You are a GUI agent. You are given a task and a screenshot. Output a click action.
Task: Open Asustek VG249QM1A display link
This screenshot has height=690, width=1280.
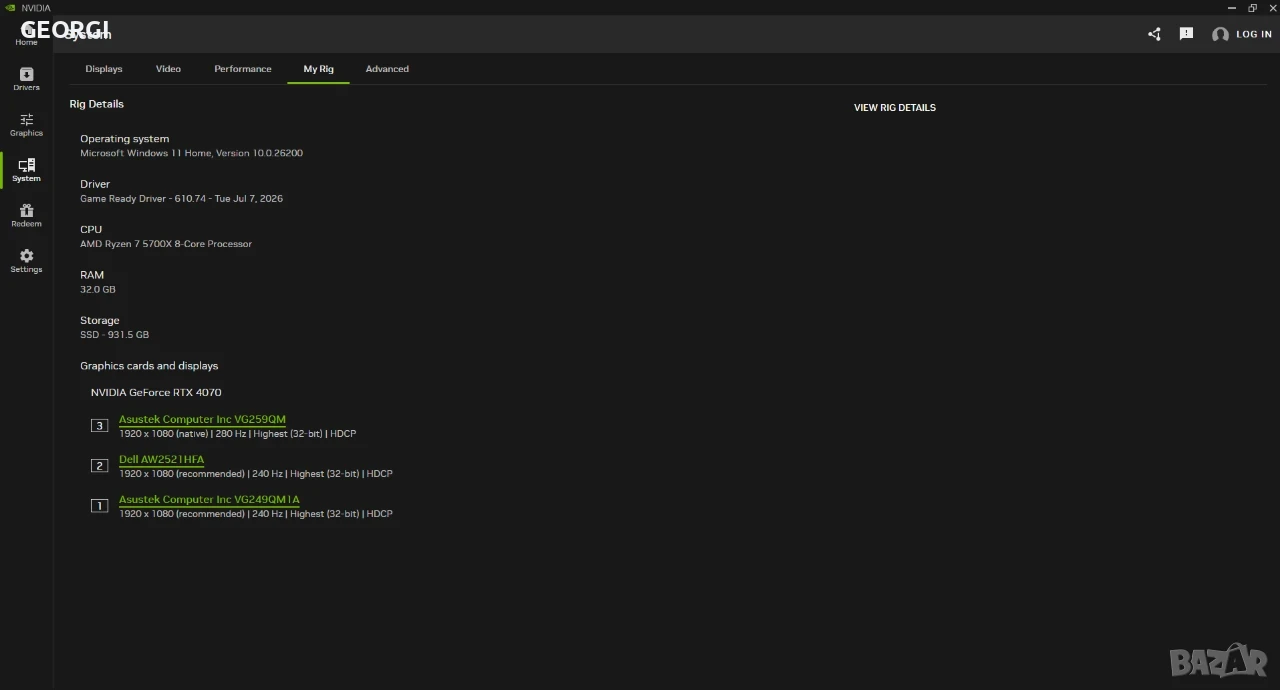[209, 499]
